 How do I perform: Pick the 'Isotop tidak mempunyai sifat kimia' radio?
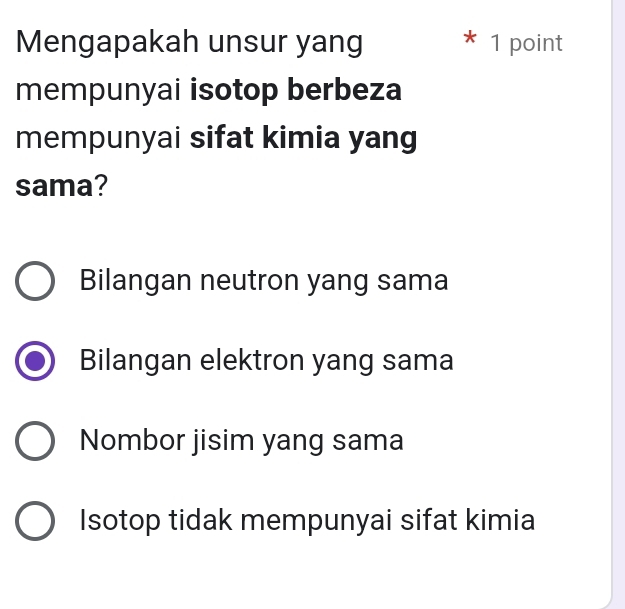36,521
